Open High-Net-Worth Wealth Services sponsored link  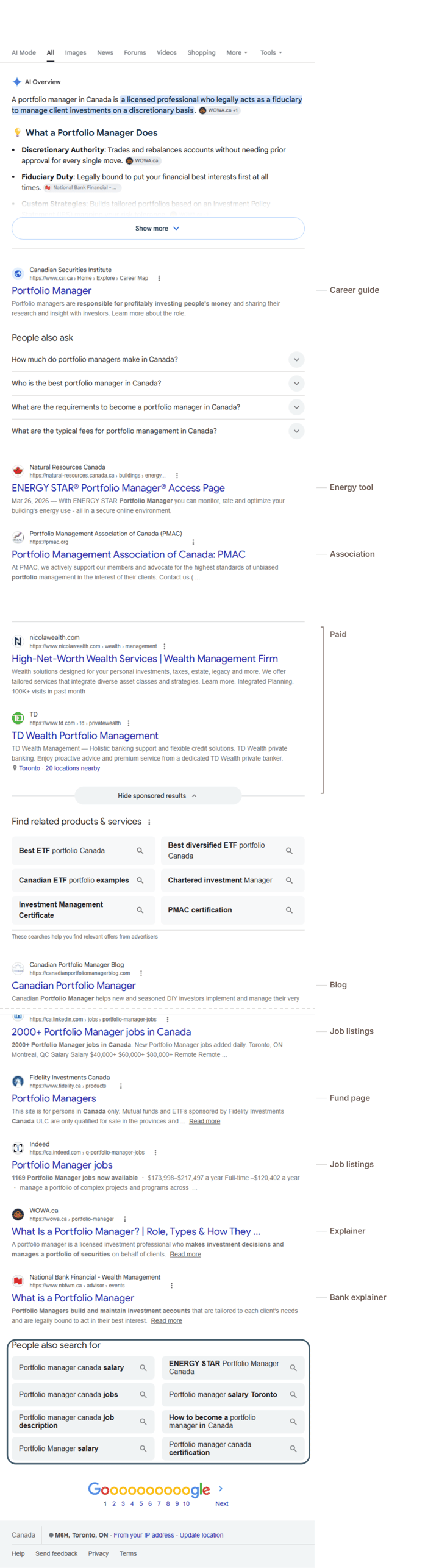point(145,659)
